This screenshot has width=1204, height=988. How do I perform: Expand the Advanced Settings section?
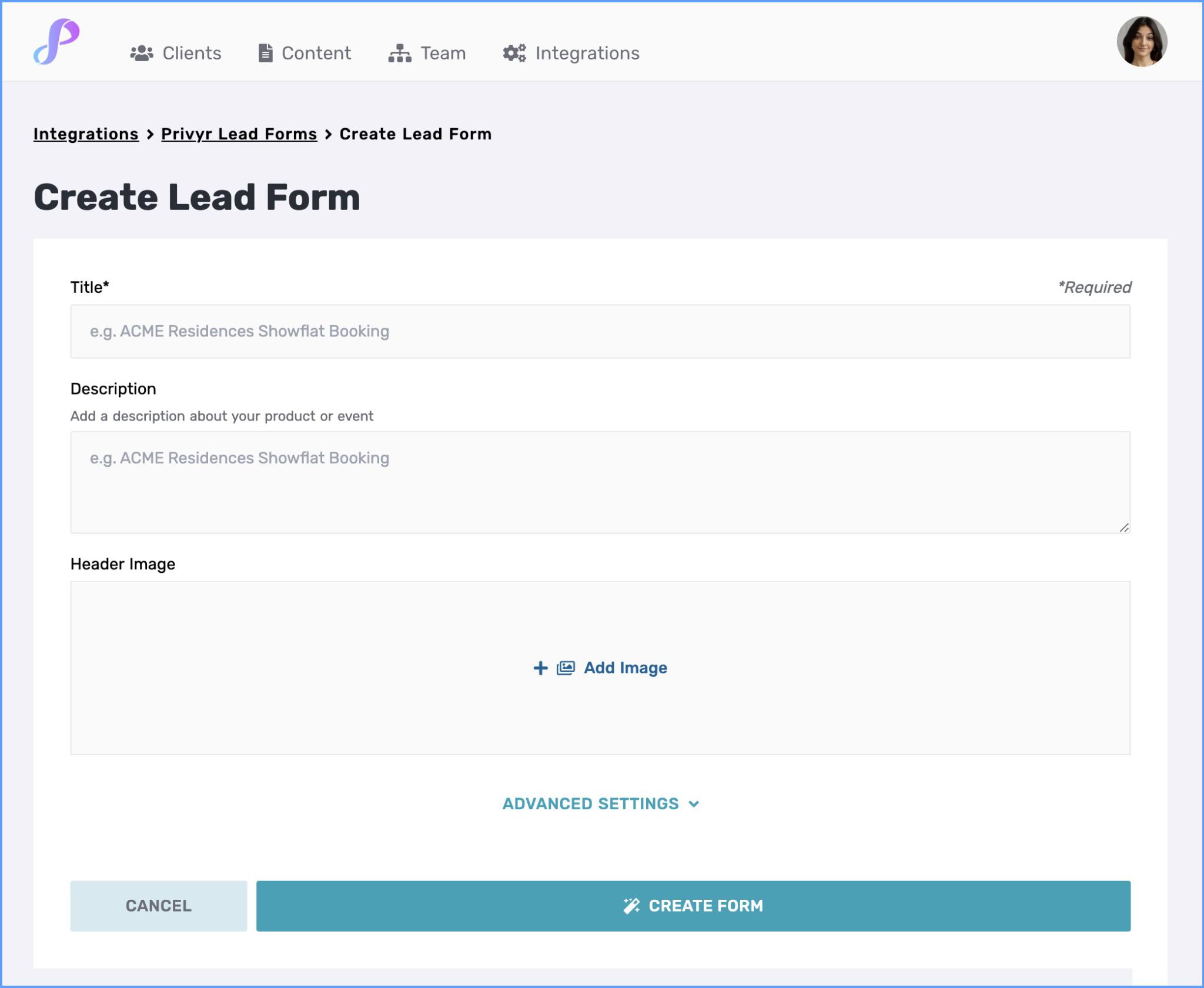[590, 803]
